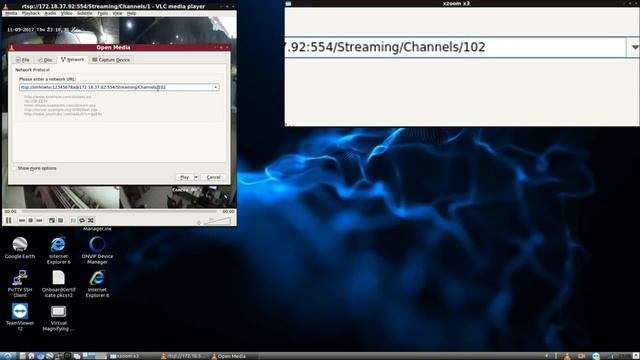Click the TeamViewer tray icon
640x360 pixels.
596,356
